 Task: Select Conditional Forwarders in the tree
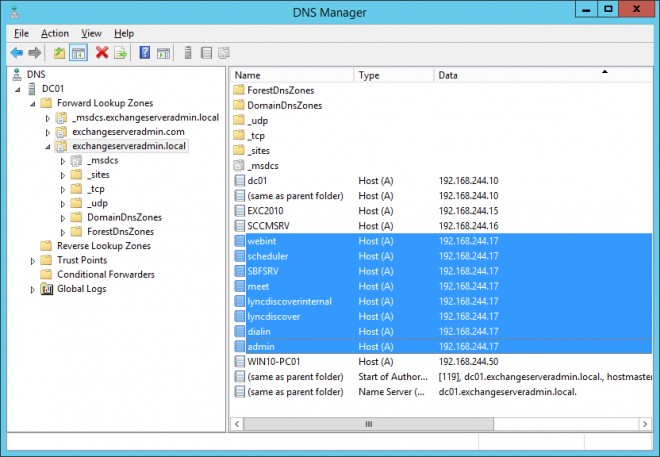pos(106,274)
